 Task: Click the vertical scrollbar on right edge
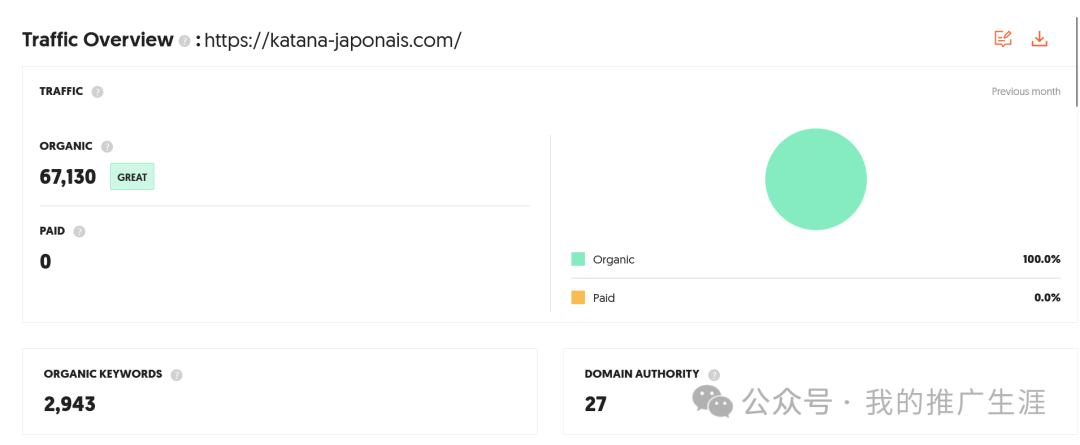tap(1076, 60)
